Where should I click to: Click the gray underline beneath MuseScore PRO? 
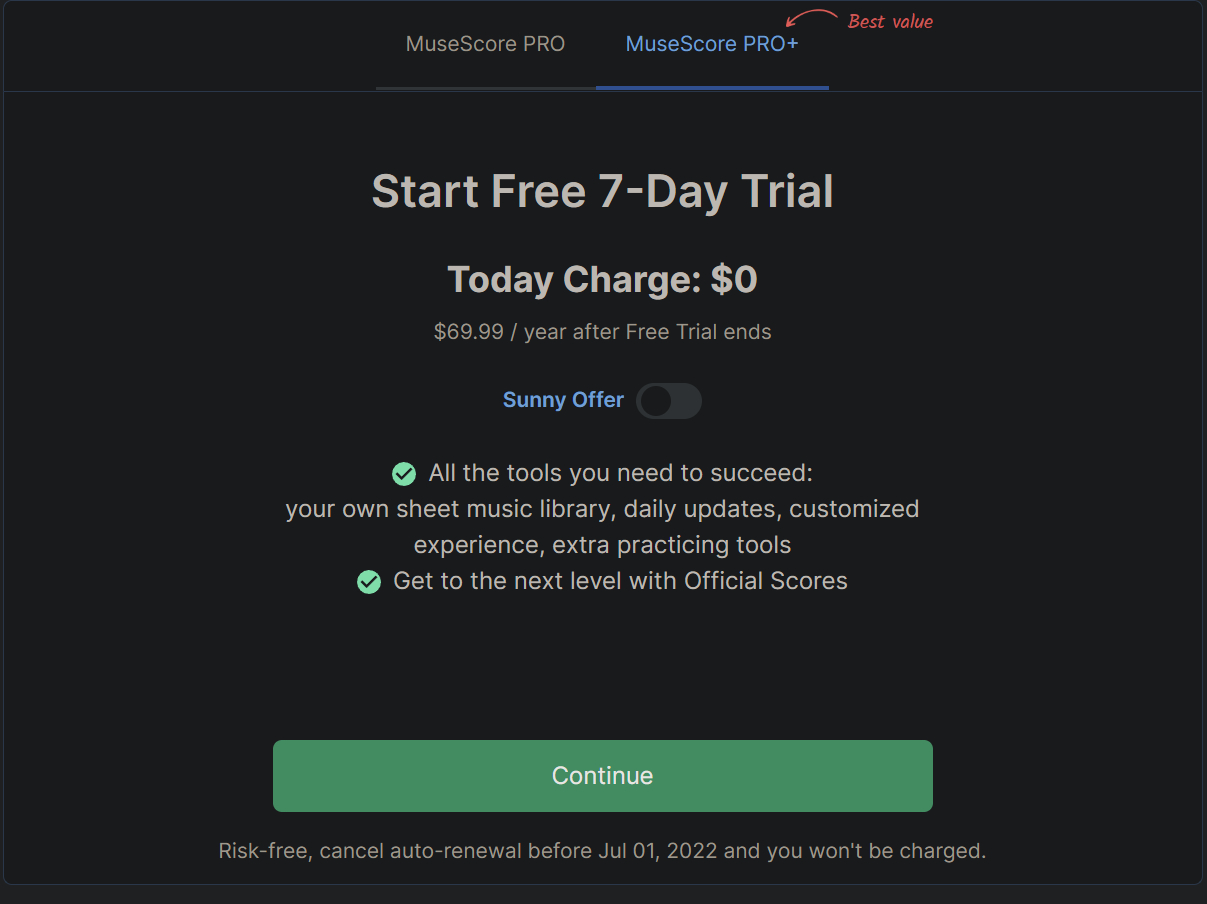click(x=485, y=87)
